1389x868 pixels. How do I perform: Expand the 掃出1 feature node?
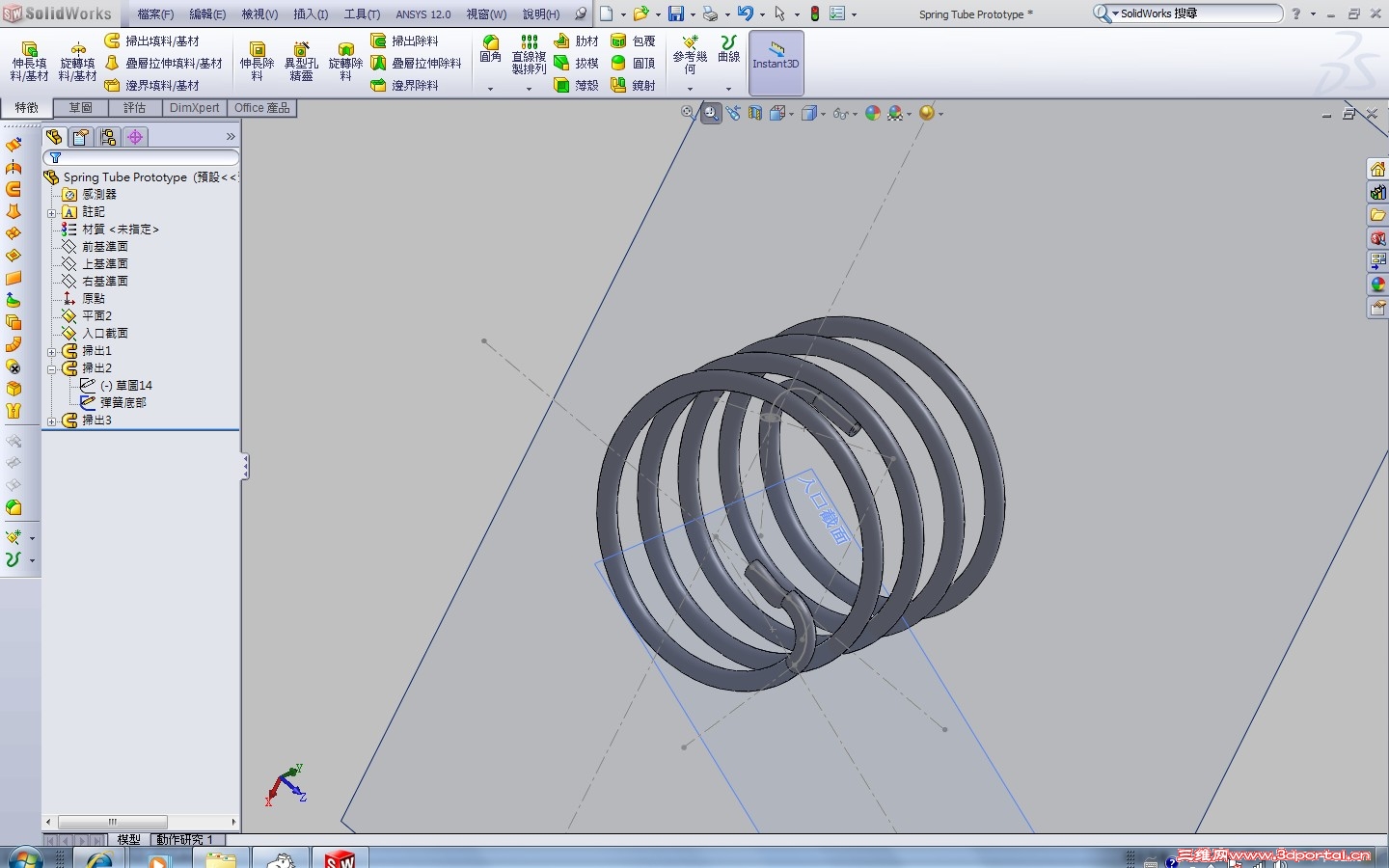[52, 351]
